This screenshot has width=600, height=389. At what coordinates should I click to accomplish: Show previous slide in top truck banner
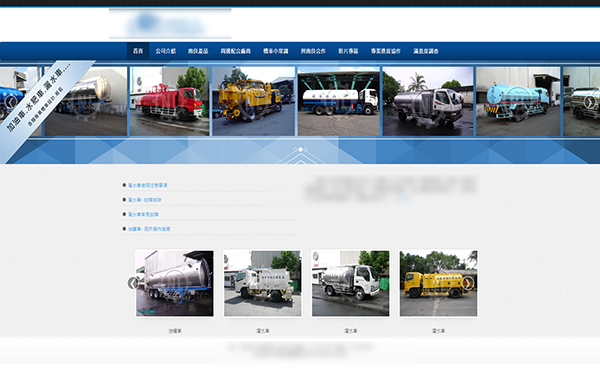(11, 102)
